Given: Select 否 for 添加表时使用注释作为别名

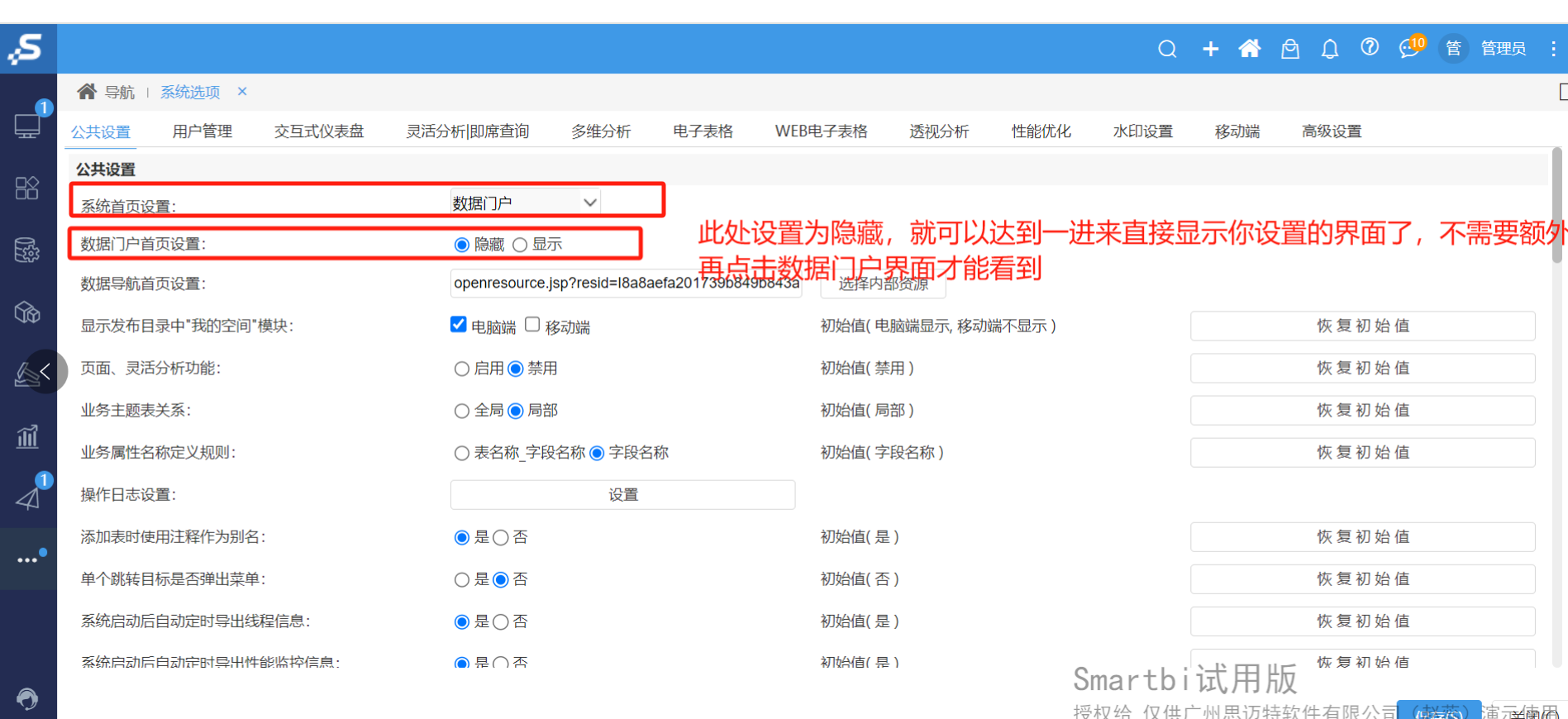Looking at the screenshot, I should (x=501, y=538).
